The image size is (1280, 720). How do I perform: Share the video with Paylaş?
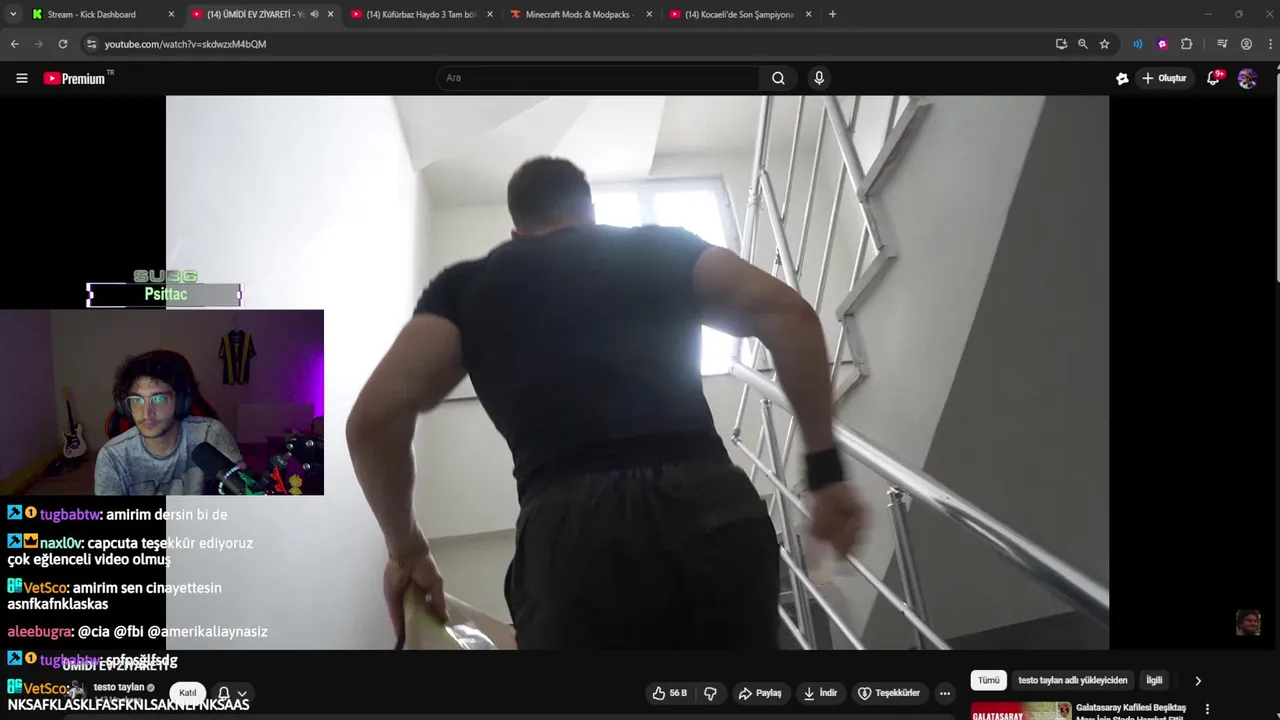click(760, 693)
